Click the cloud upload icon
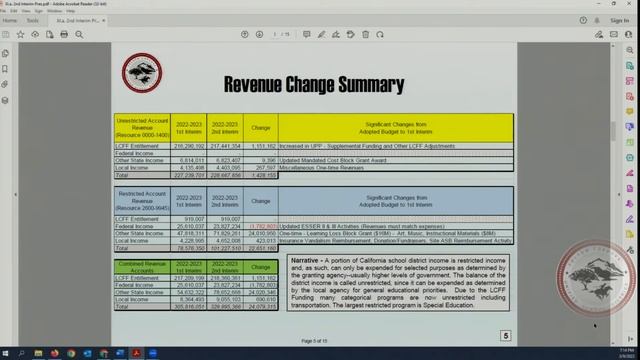Screen dimensions: 640x360 click(35, 35)
